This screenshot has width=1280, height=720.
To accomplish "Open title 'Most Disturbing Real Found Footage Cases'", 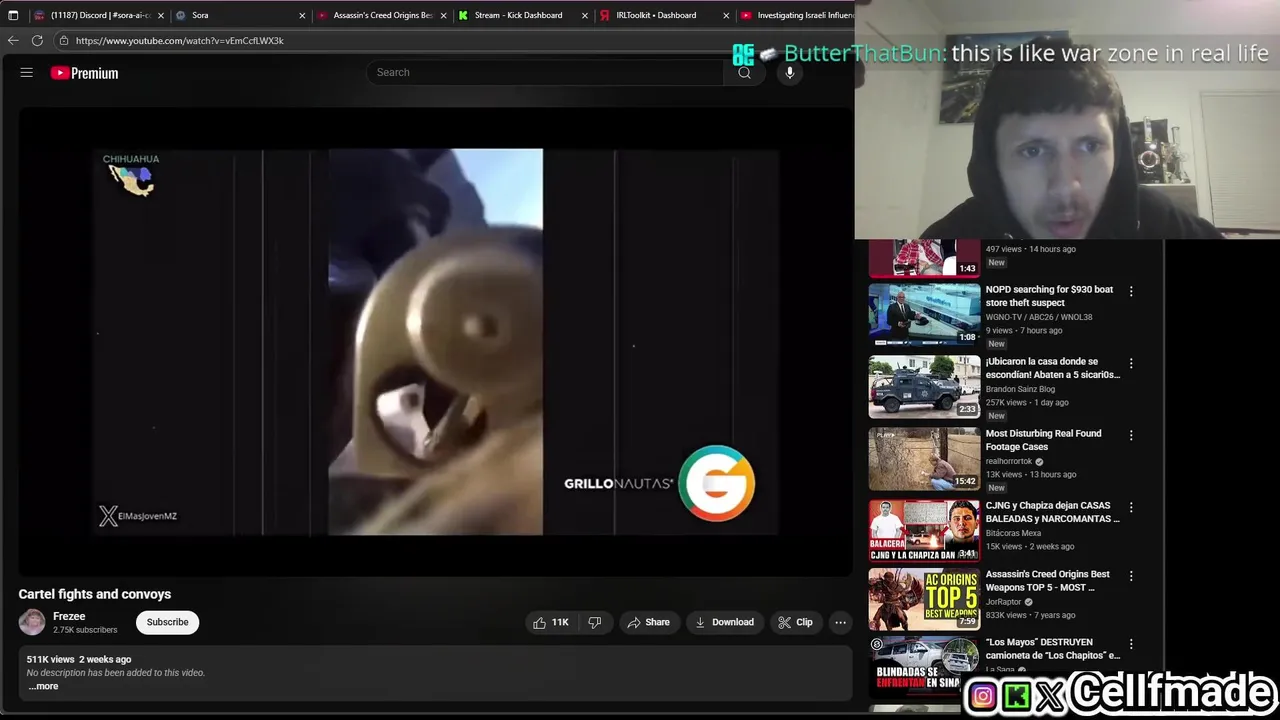I will (1043, 440).
